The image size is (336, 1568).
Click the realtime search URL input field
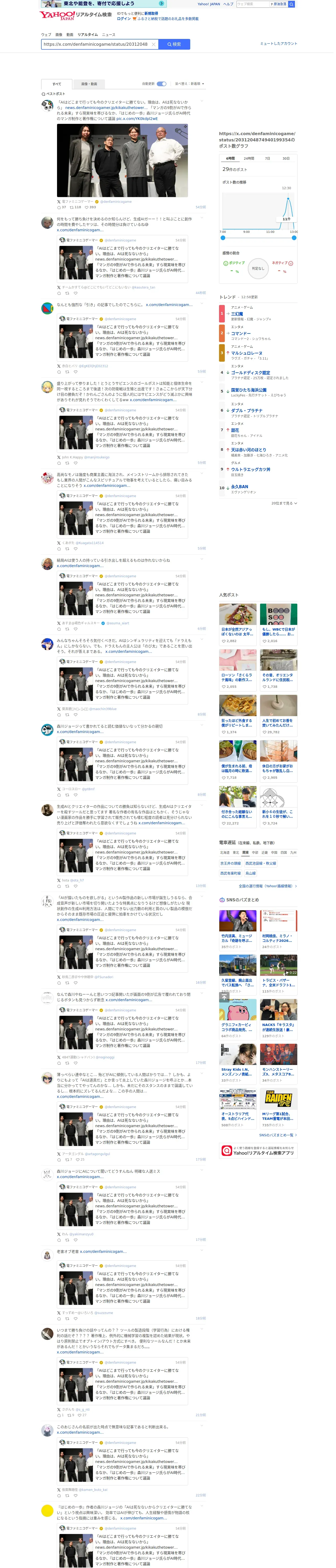[x=96, y=44]
